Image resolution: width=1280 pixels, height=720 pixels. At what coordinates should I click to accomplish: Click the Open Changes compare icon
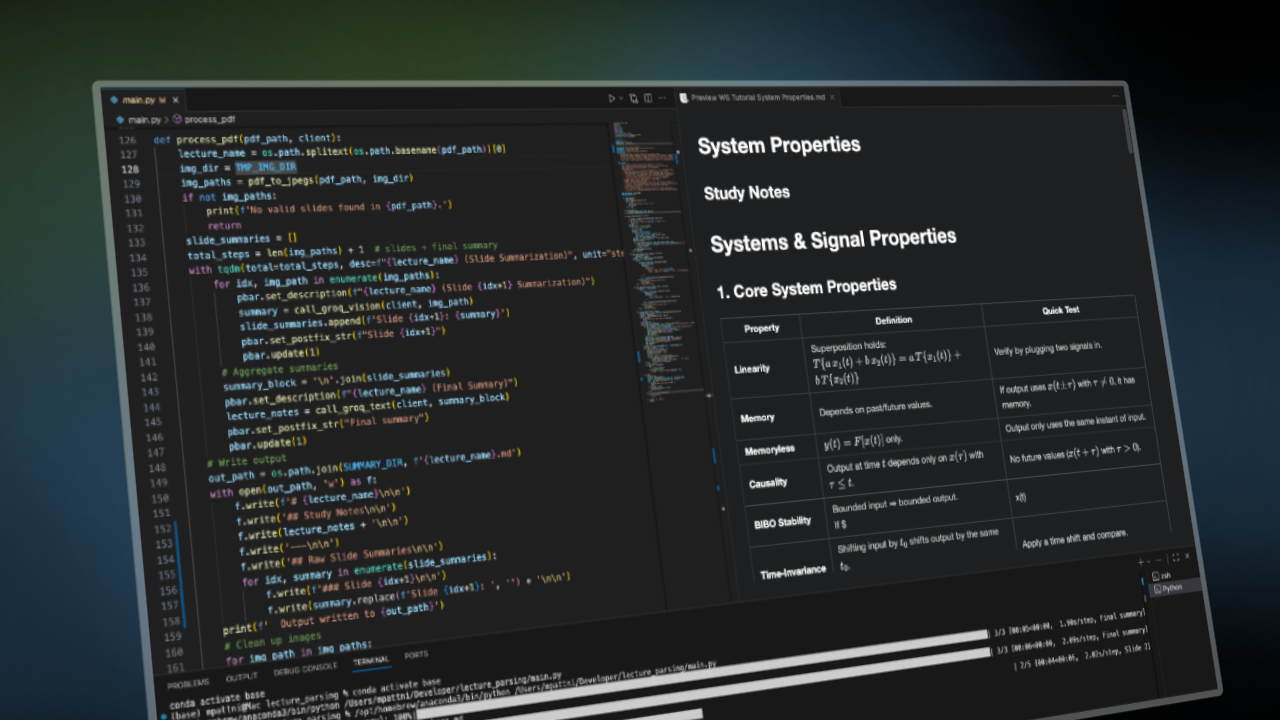tap(634, 98)
